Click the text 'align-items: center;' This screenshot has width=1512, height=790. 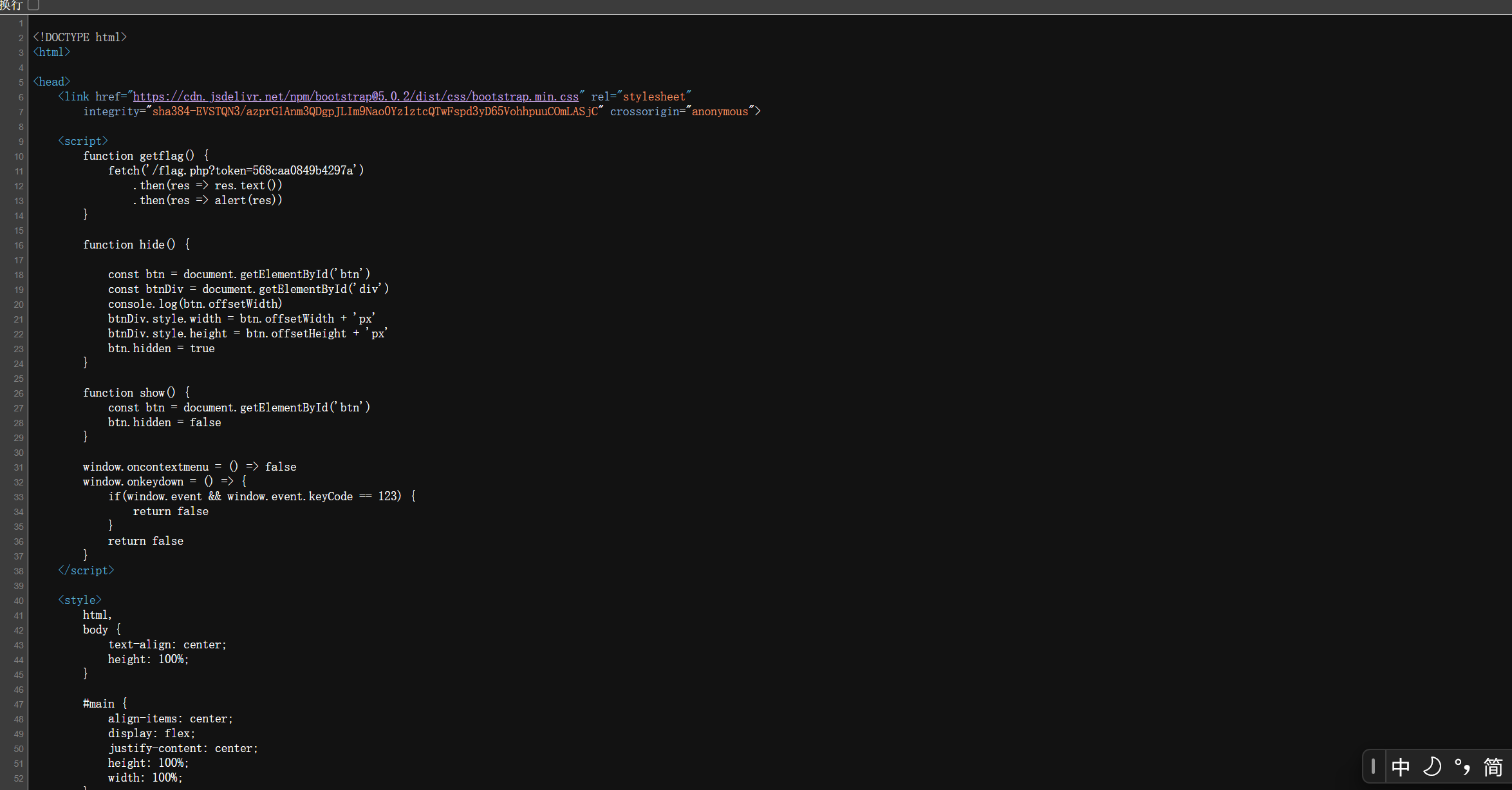[x=171, y=719]
